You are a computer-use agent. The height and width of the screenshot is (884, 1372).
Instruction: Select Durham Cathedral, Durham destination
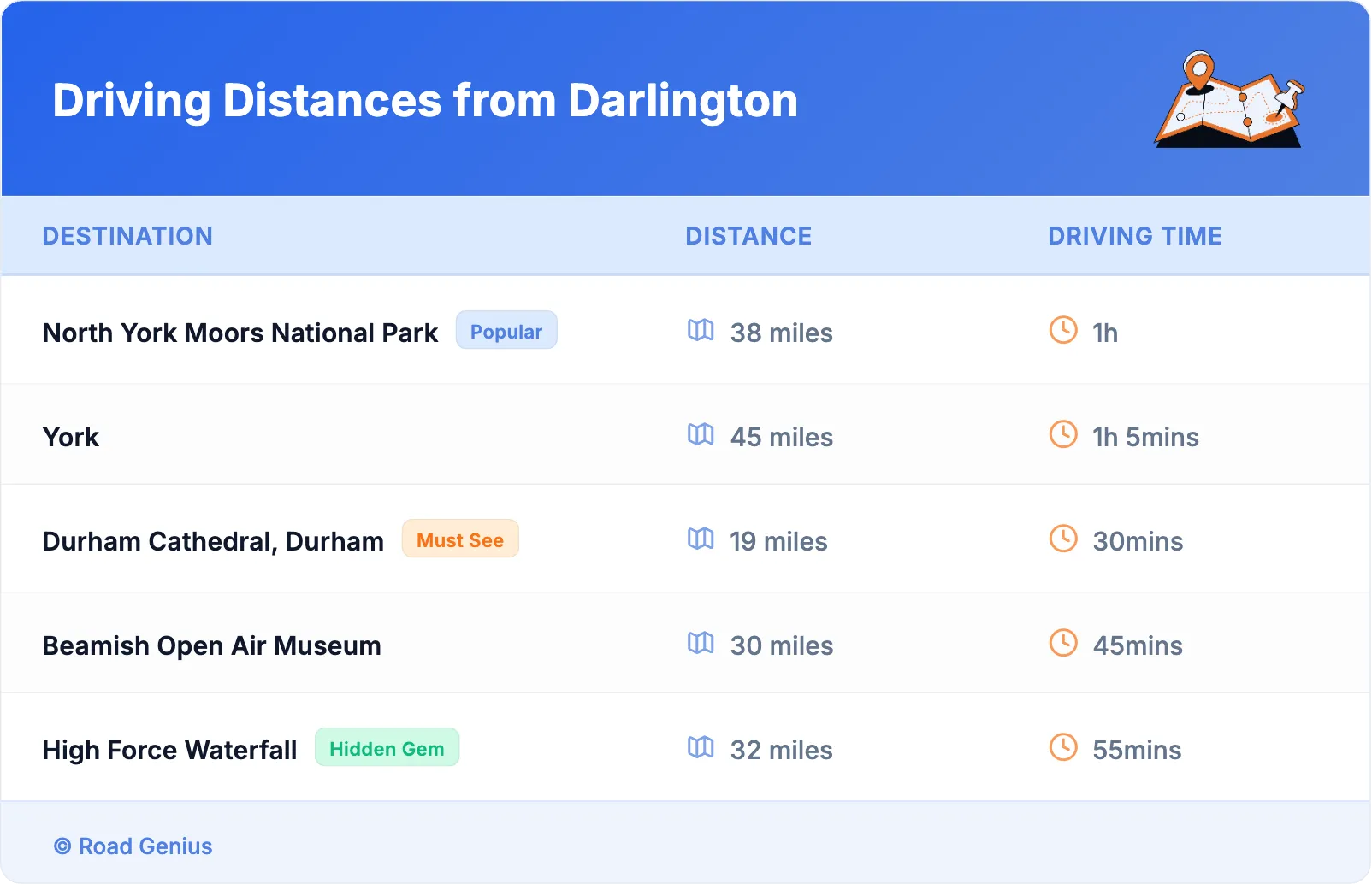click(x=213, y=541)
